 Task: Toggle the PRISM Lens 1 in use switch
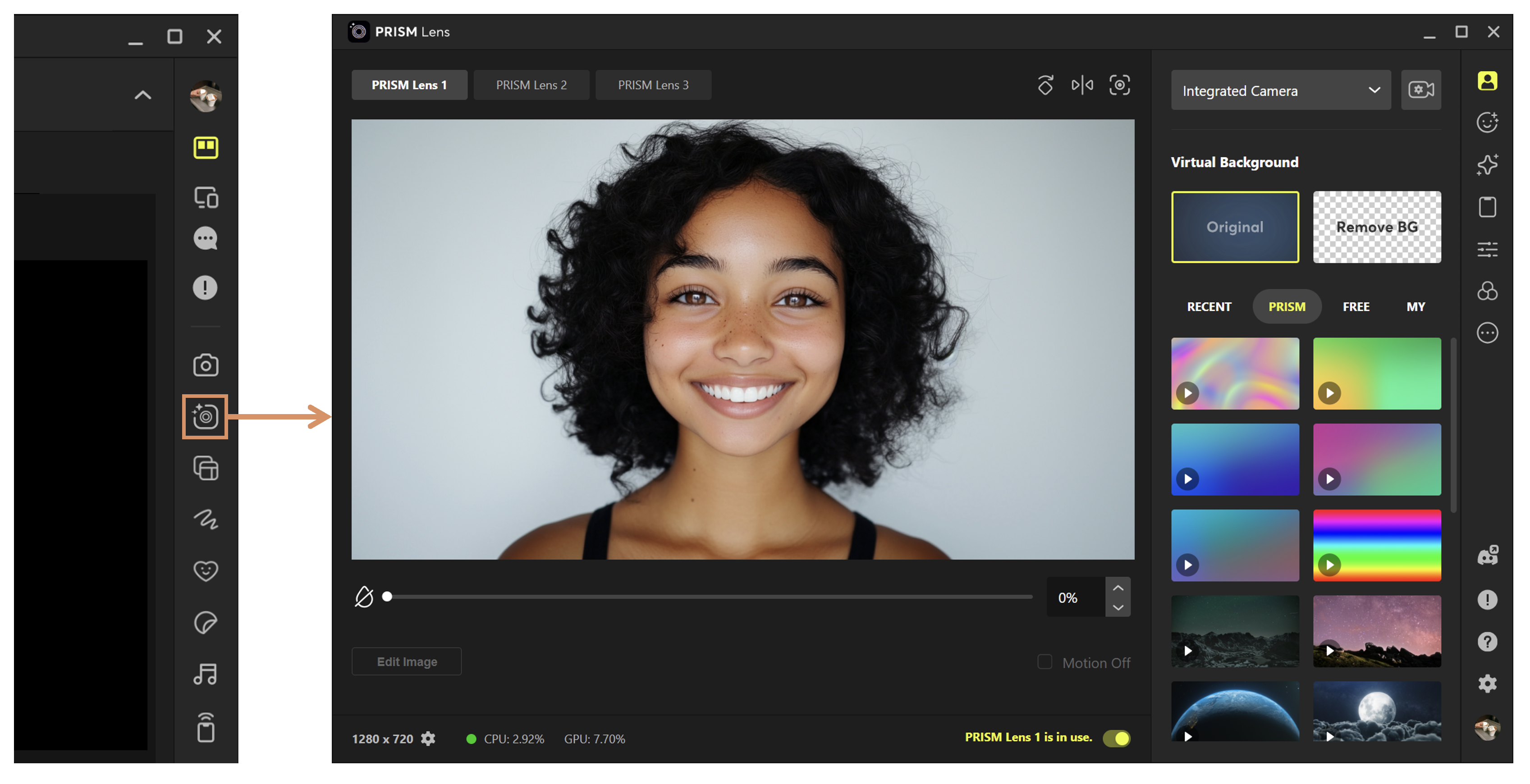pos(1117,738)
